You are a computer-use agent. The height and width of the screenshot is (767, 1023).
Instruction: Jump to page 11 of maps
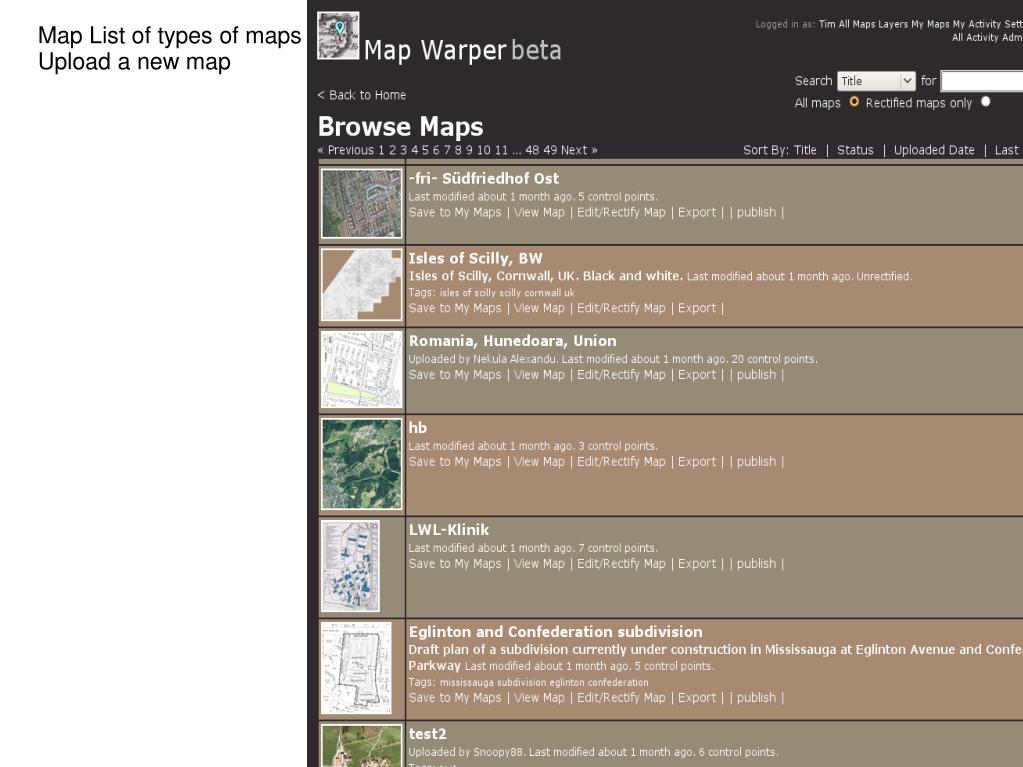click(501, 150)
